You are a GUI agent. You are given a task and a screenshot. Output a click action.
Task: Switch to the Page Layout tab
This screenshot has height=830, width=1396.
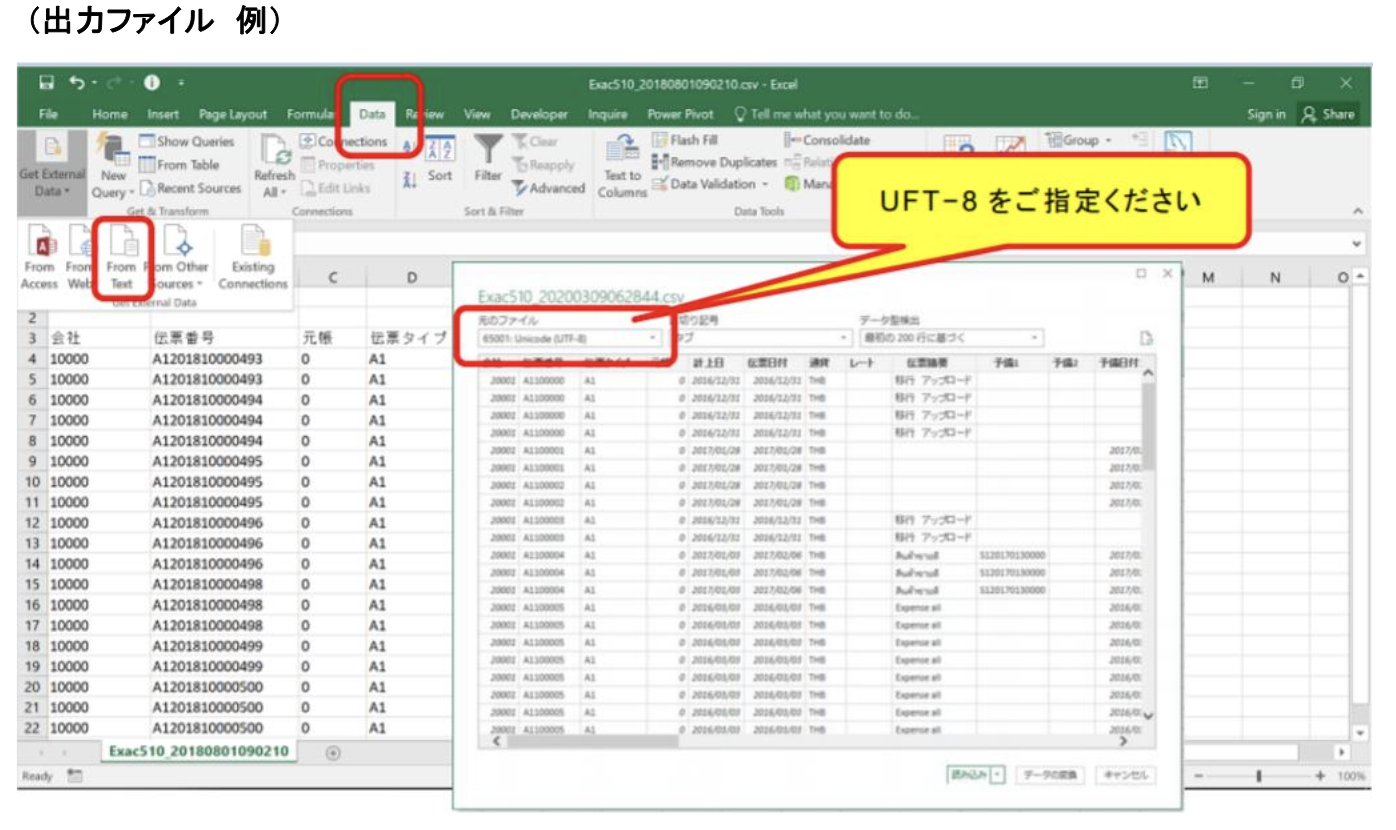tap(233, 114)
